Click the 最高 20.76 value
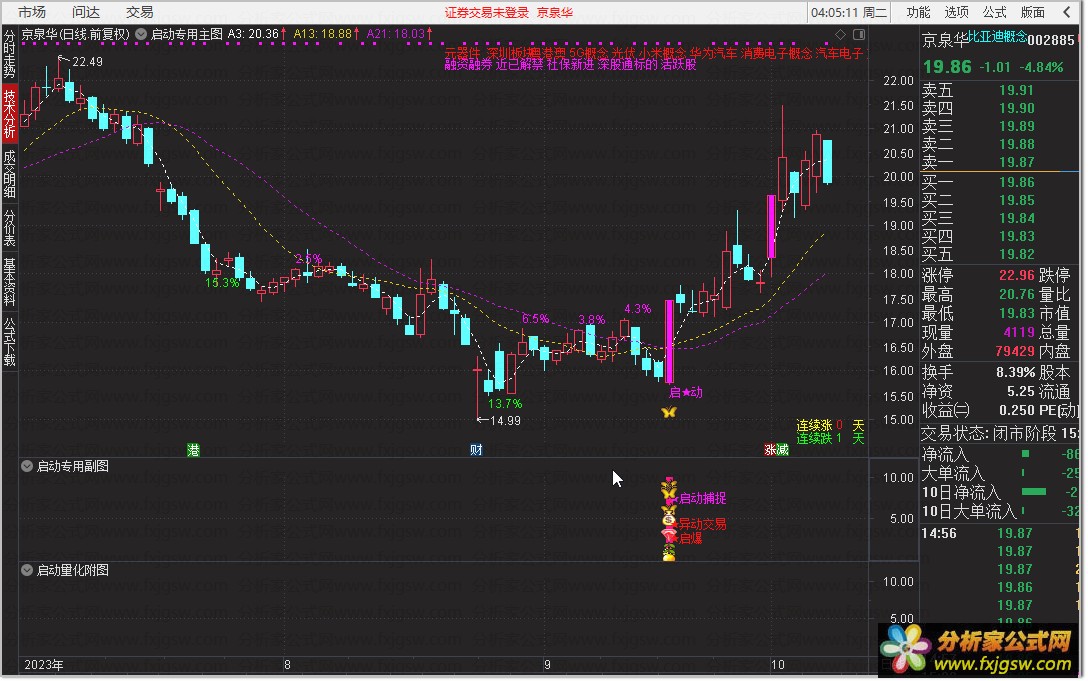The height and width of the screenshot is (681, 1088). (x=1017, y=295)
